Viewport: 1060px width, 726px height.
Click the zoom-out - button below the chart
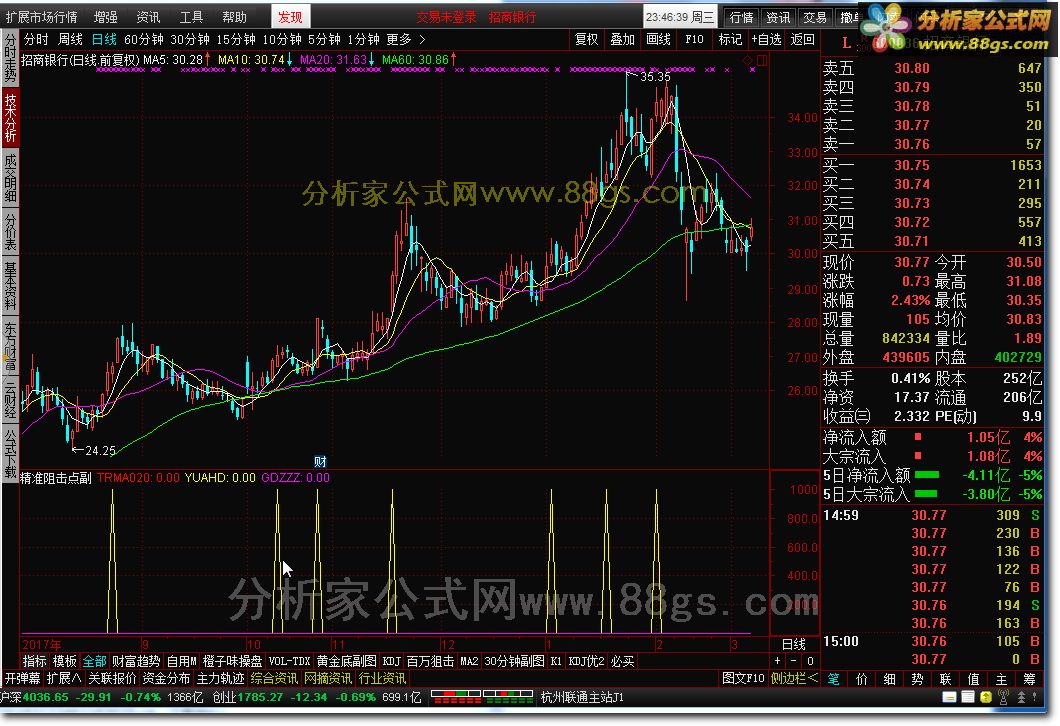point(794,661)
